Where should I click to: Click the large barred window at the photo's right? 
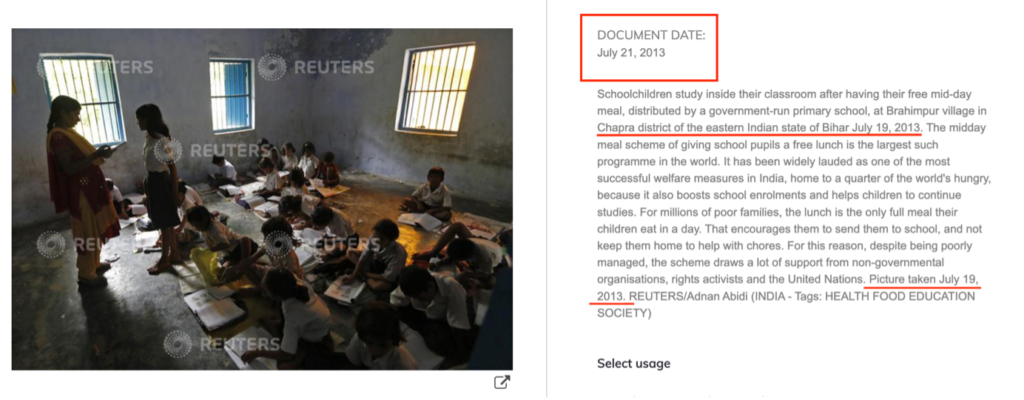click(x=435, y=89)
